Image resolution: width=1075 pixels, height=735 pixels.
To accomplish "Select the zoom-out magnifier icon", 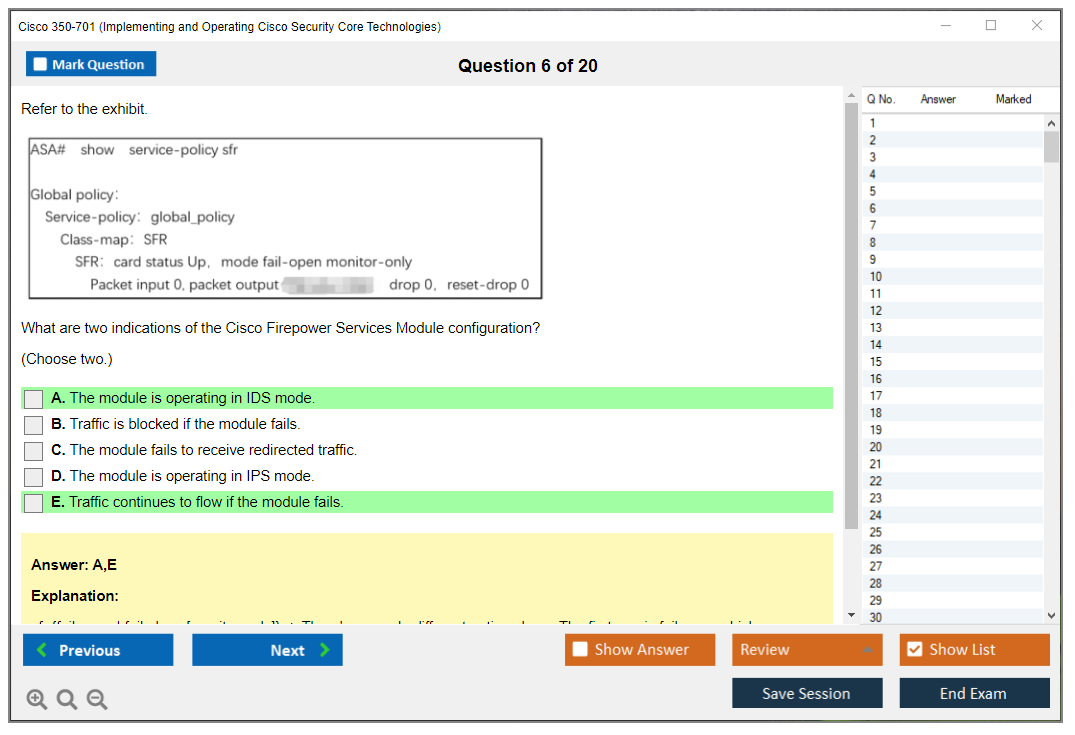I will (97, 699).
